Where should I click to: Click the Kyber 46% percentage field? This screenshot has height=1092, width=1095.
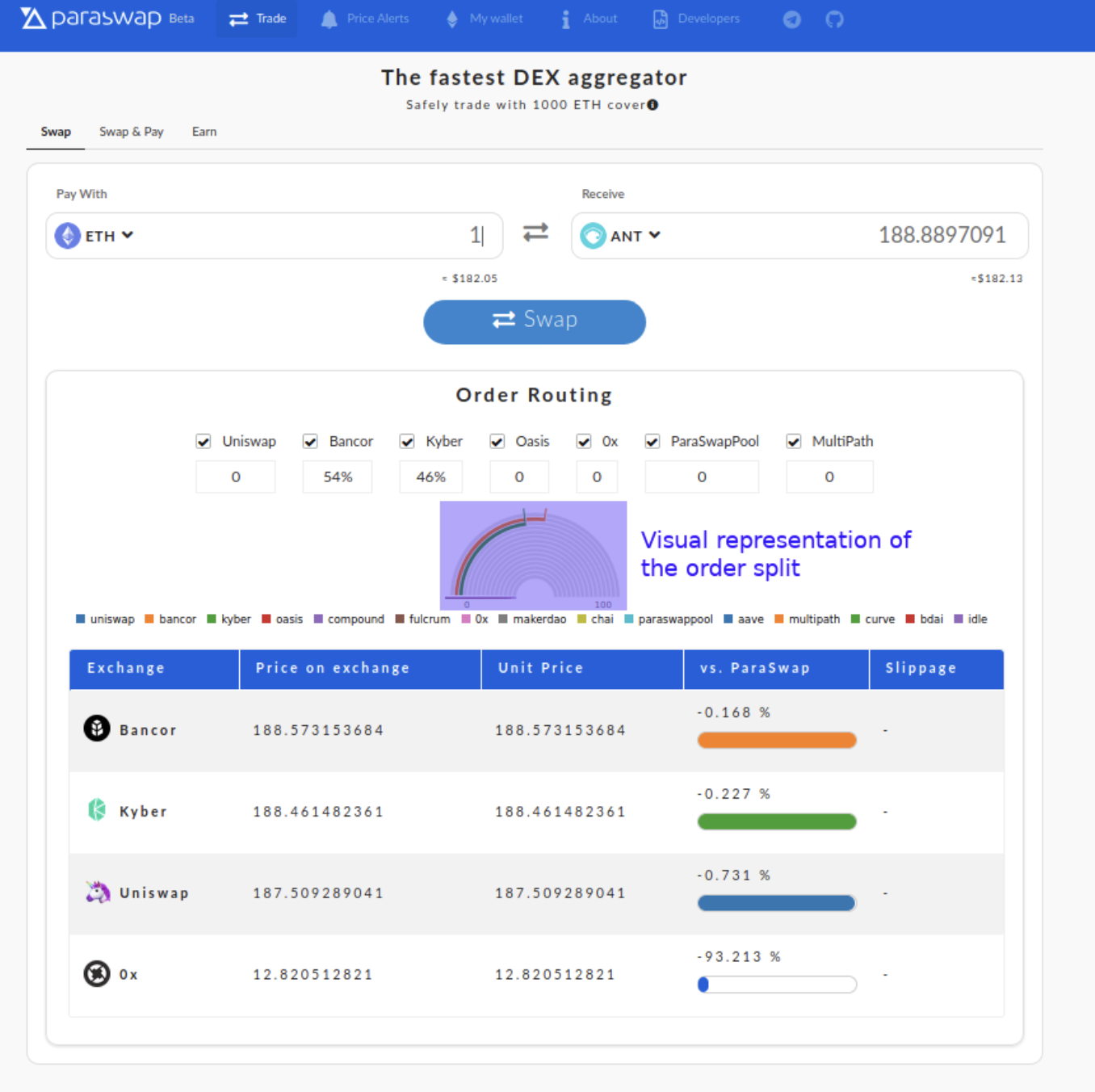click(x=430, y=477)
